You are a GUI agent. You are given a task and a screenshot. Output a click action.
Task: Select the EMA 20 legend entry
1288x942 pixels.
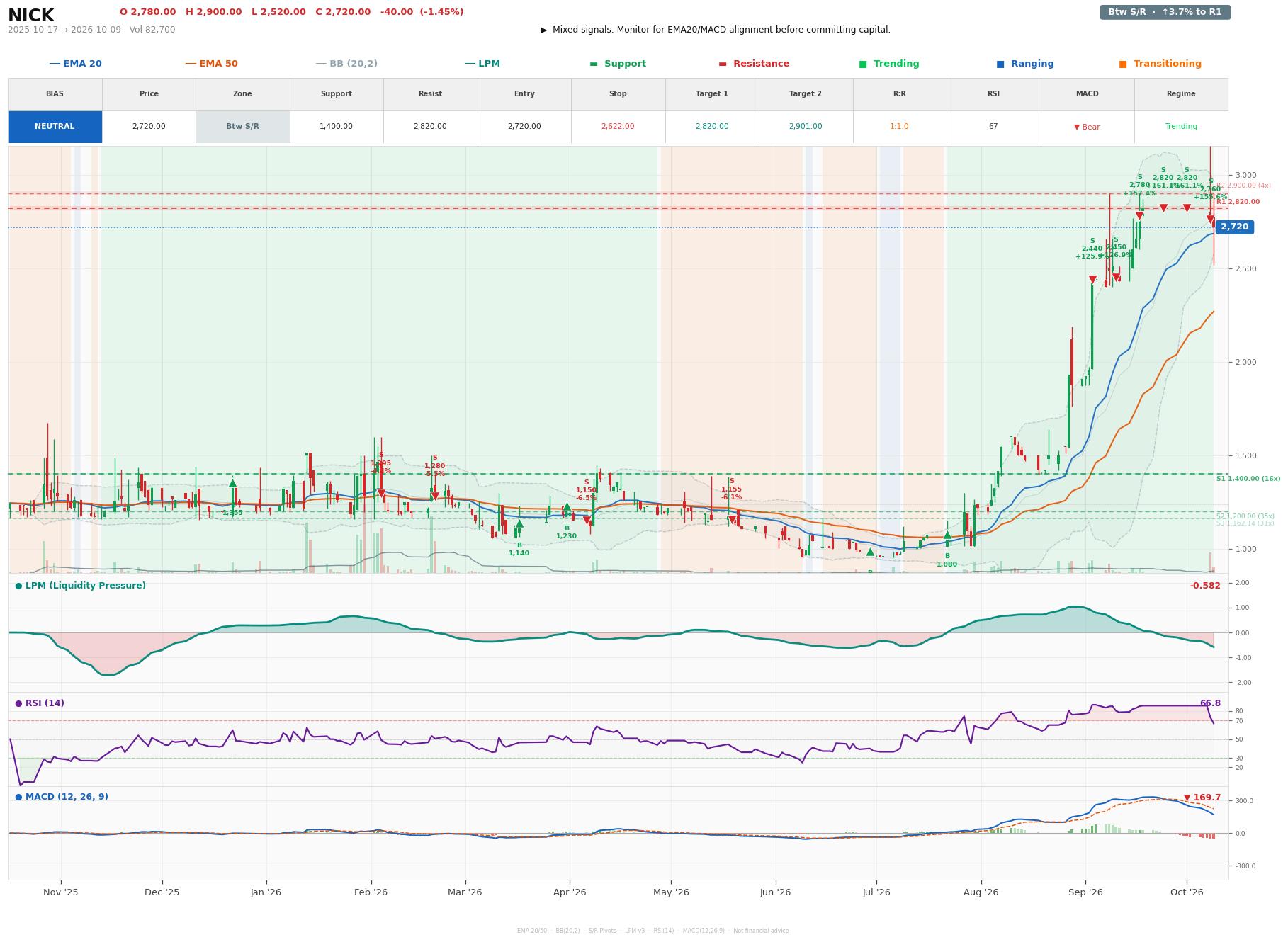point(75,64)
